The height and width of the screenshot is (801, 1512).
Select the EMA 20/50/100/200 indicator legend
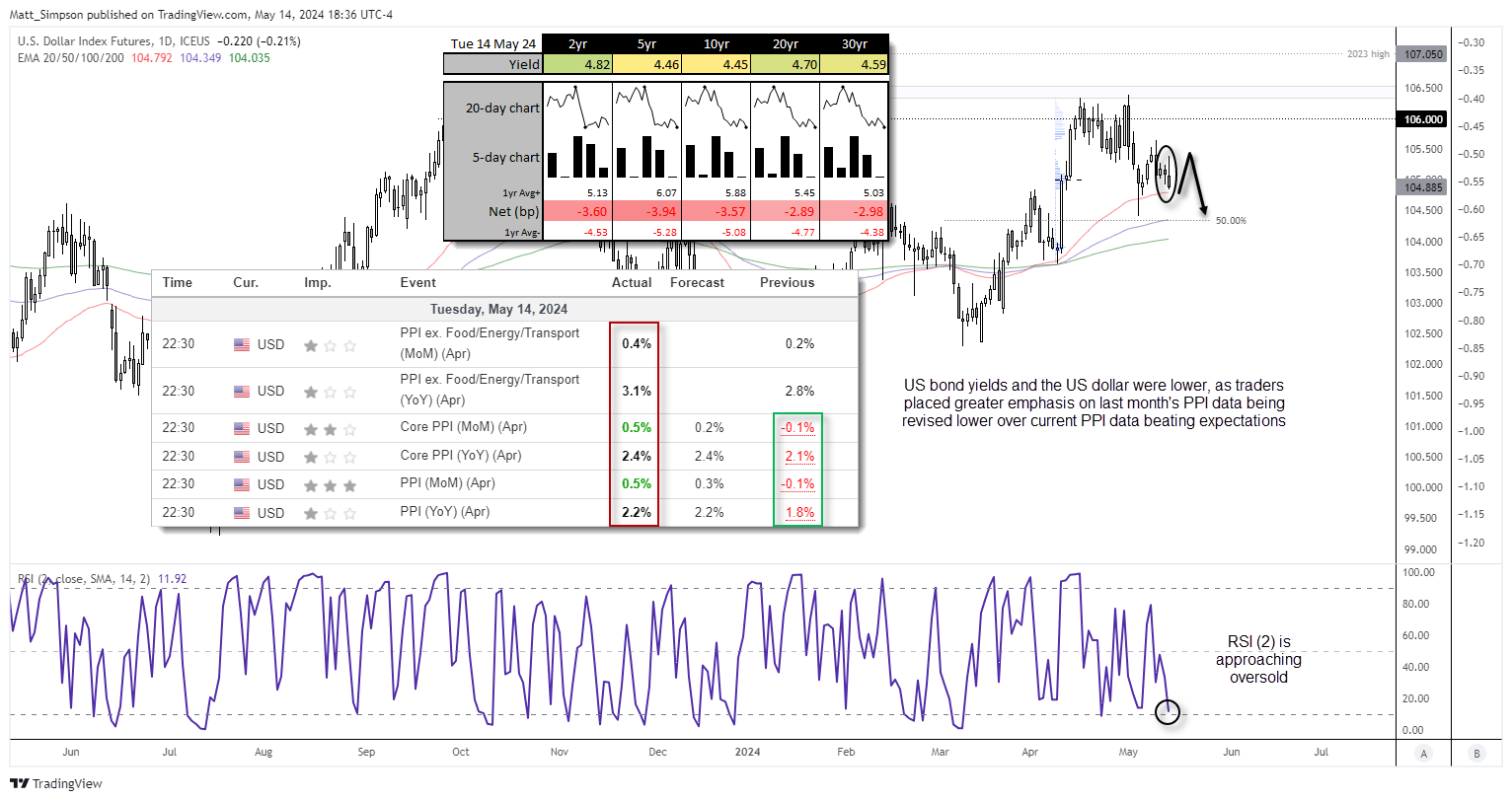pyautogui.click(x=71, y=58)
